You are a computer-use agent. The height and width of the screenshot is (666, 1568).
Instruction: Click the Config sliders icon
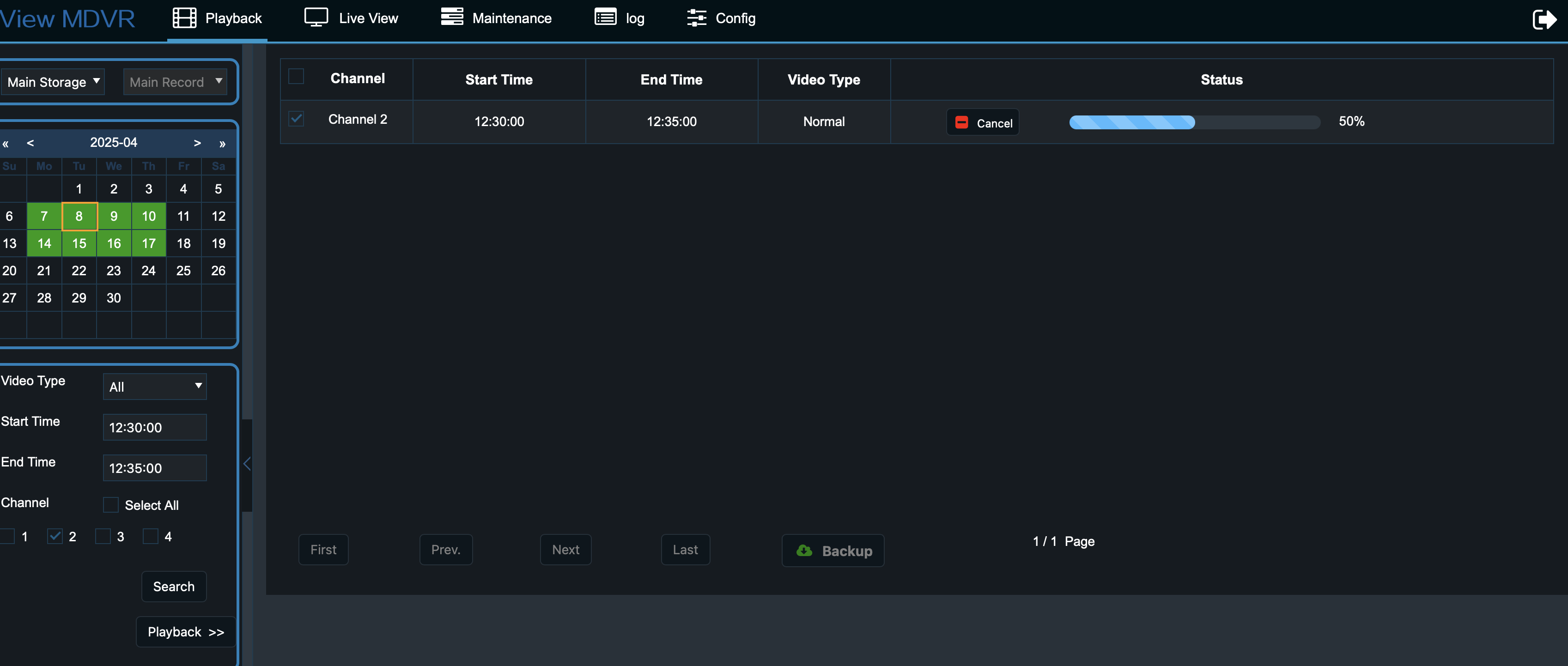696,18
